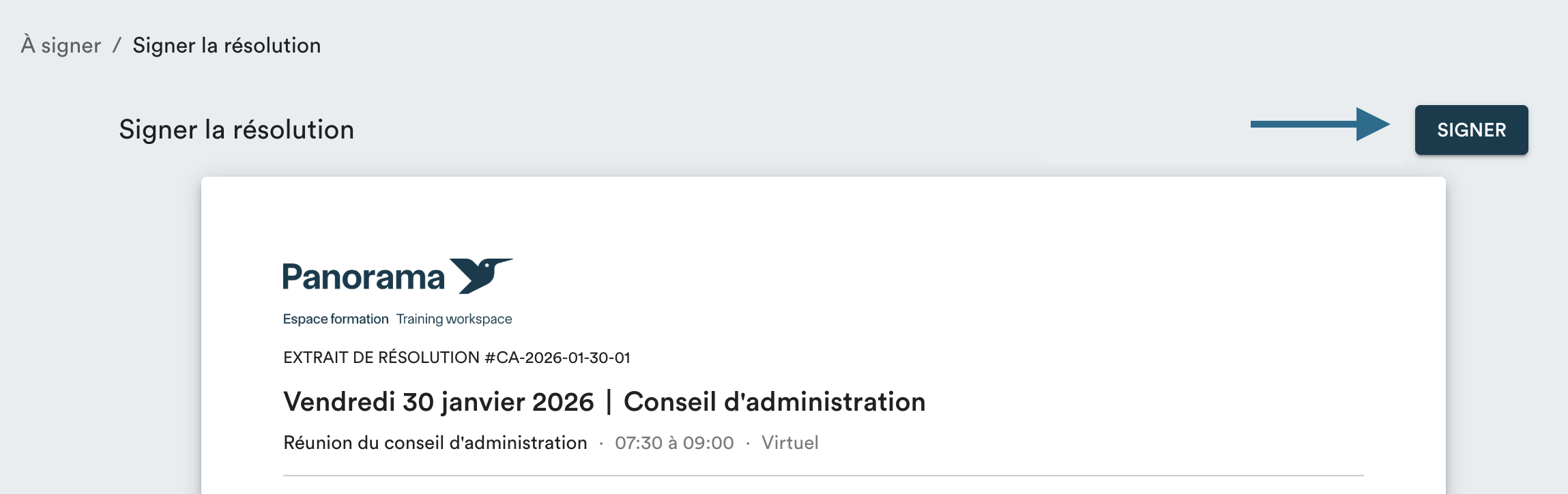Click the Conseil d'administration title
Screen dimensions: 1568x494
(x=774, y=402)
